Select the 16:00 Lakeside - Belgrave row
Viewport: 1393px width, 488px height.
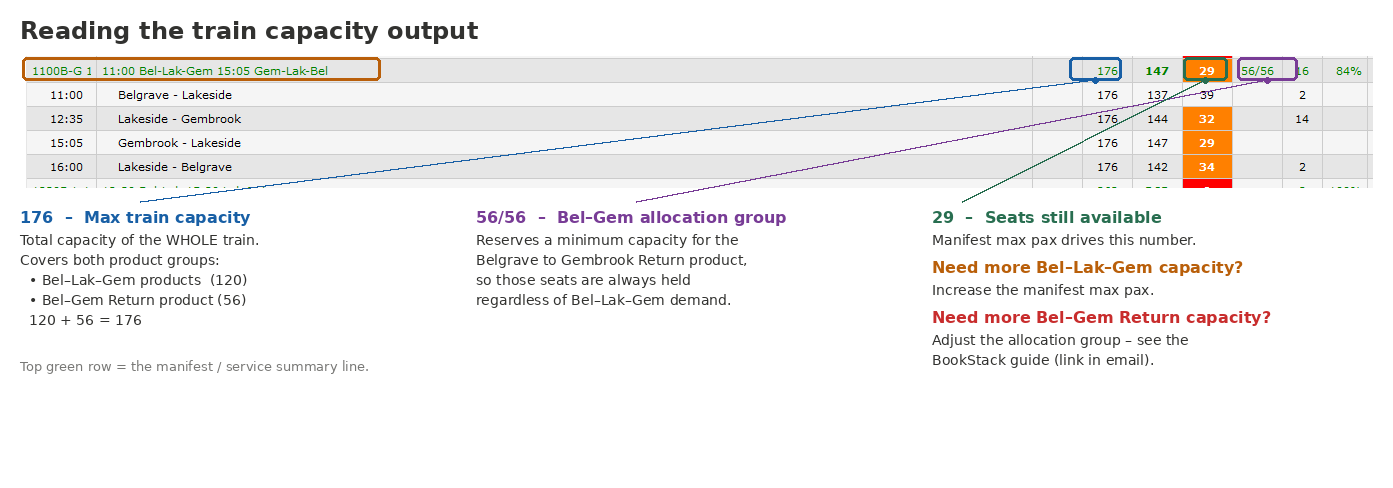(x=699, y=167)
